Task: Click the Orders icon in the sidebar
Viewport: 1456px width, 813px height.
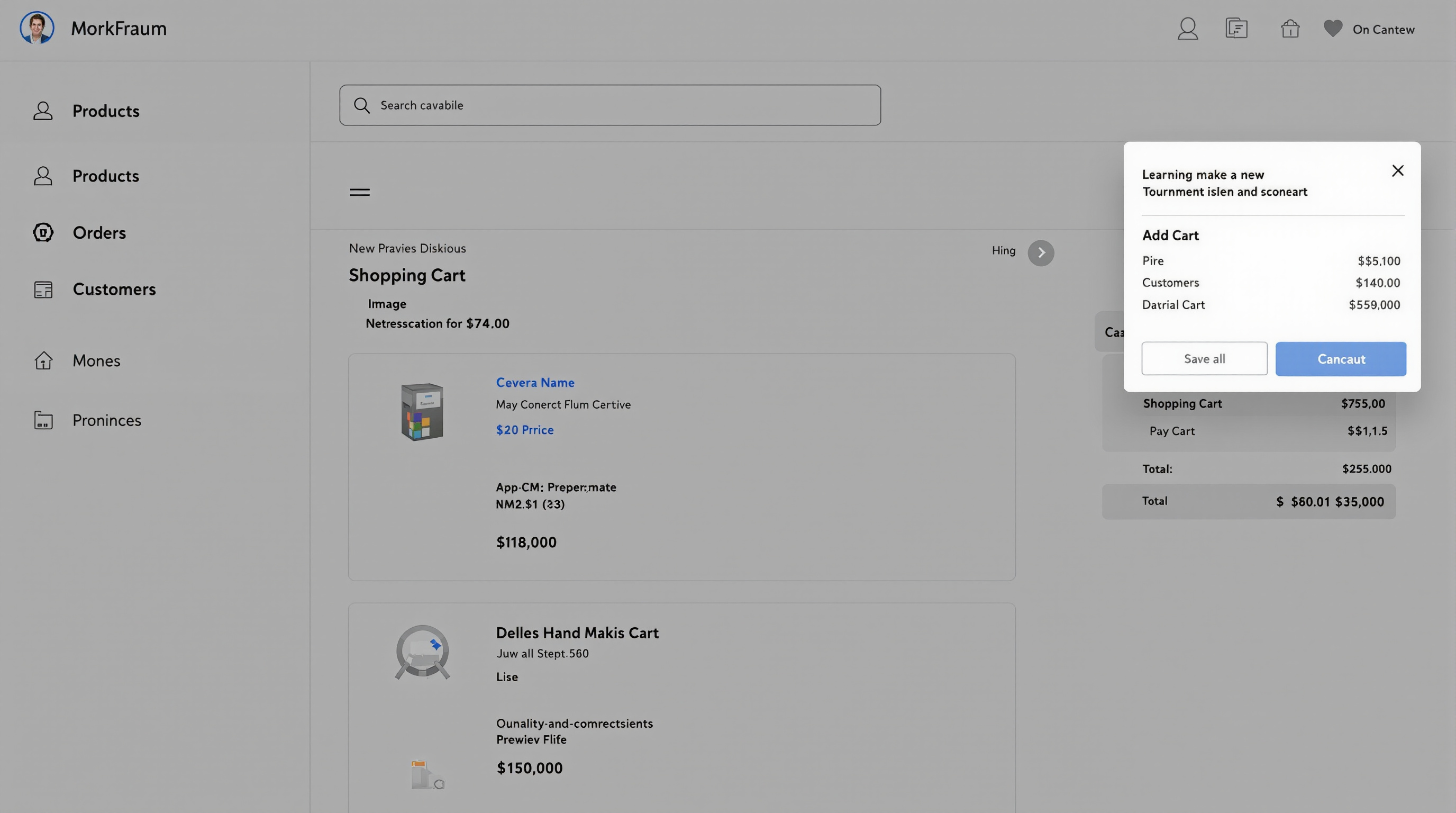Action: pos(43,232)
